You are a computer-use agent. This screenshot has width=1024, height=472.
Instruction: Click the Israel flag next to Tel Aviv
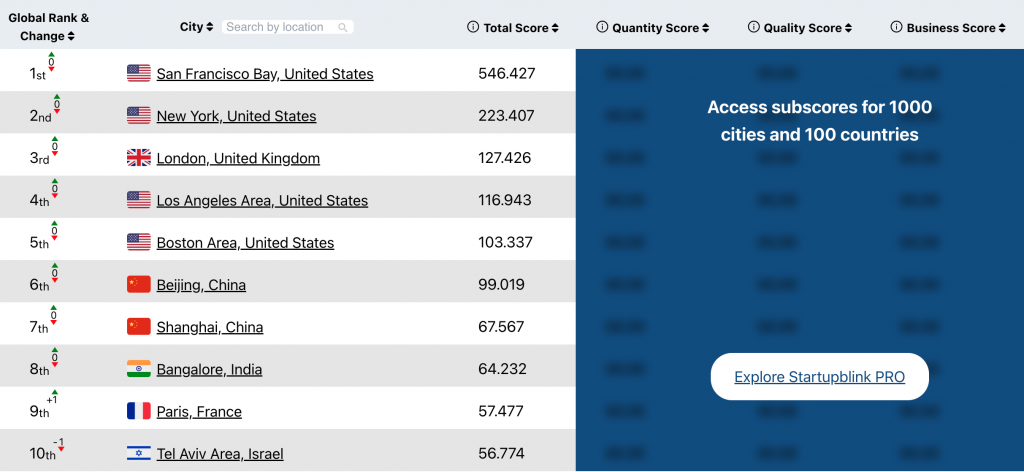click(x=139, y=454)
